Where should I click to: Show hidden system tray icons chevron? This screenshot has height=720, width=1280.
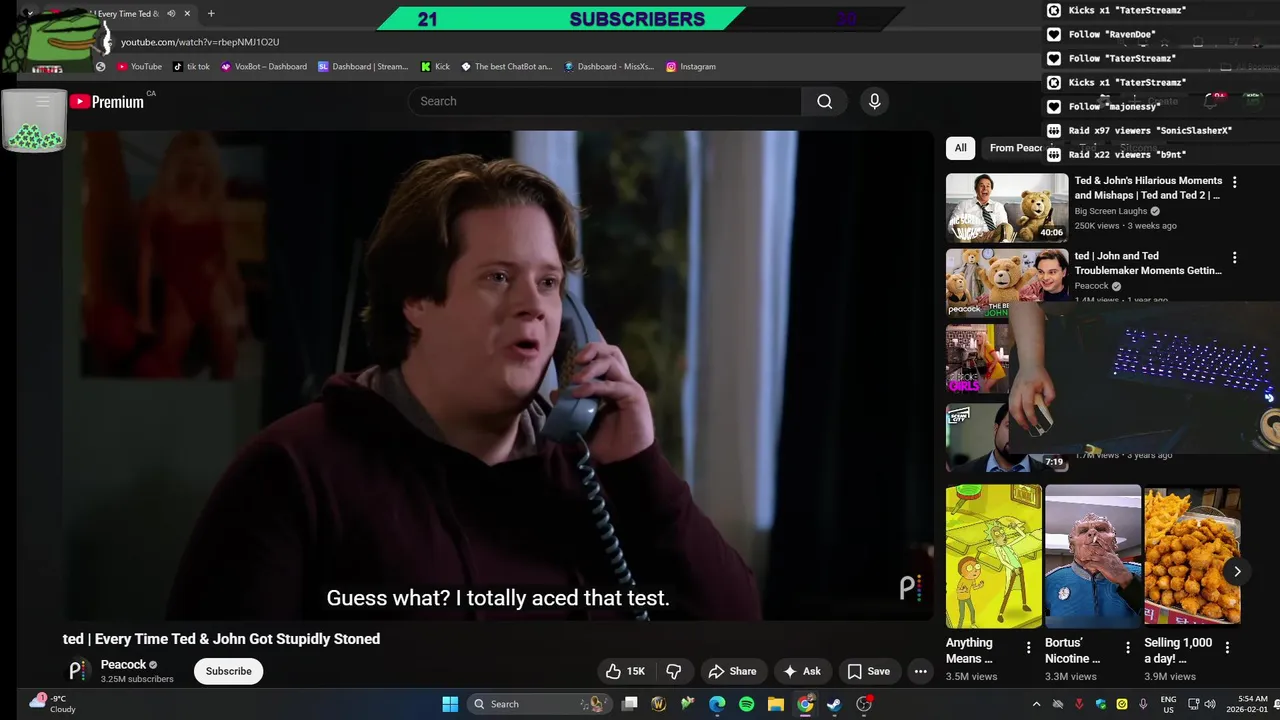pyautogui.click(x=1036, y=704)
